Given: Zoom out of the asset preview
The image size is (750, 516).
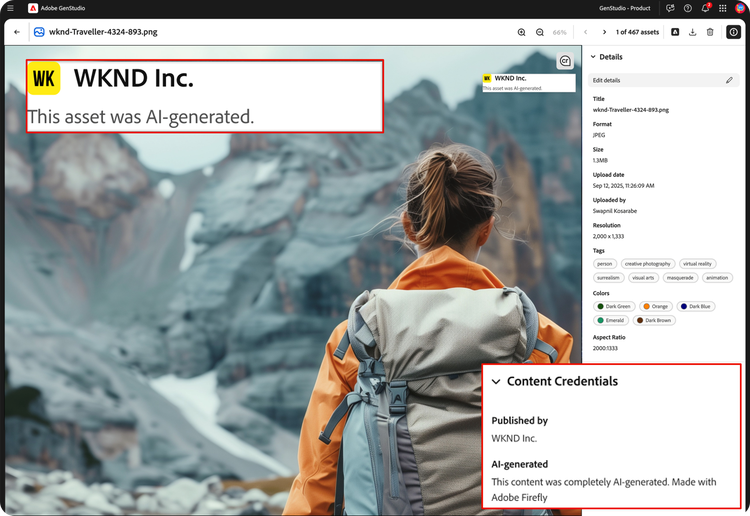Looking at the screenshot, I should pos(540,32).
